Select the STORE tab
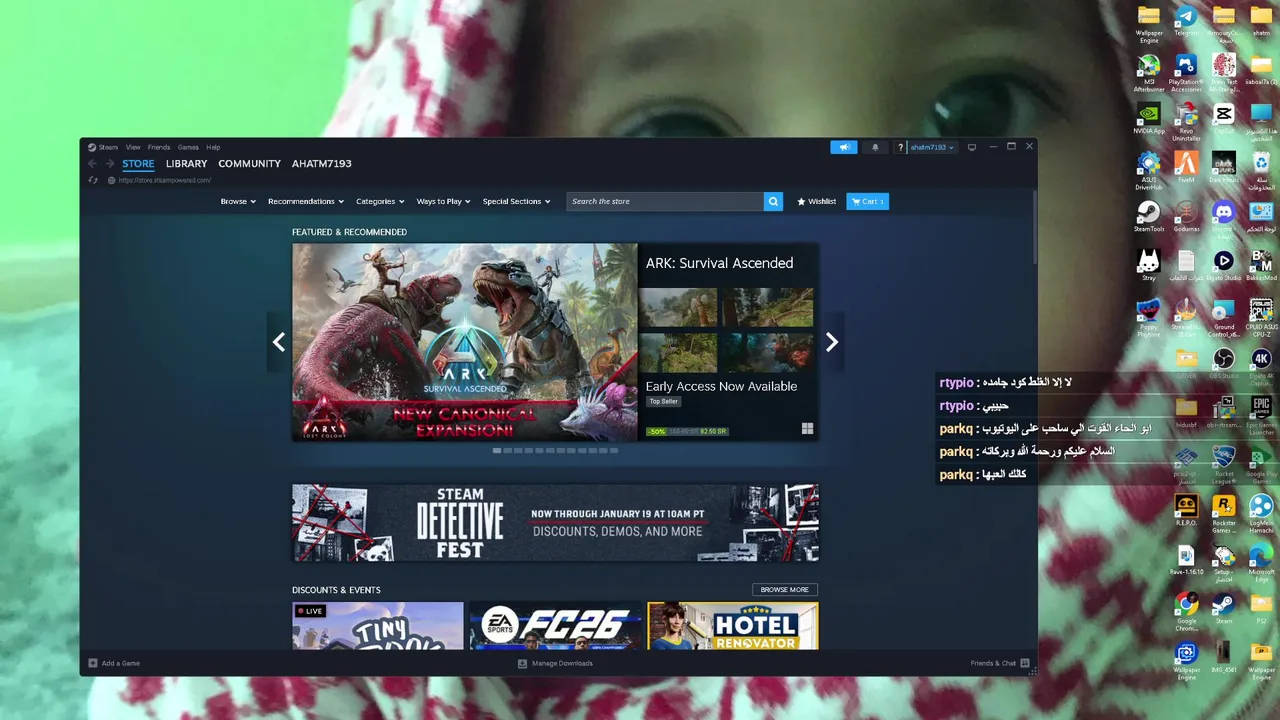 pos(138,164)
